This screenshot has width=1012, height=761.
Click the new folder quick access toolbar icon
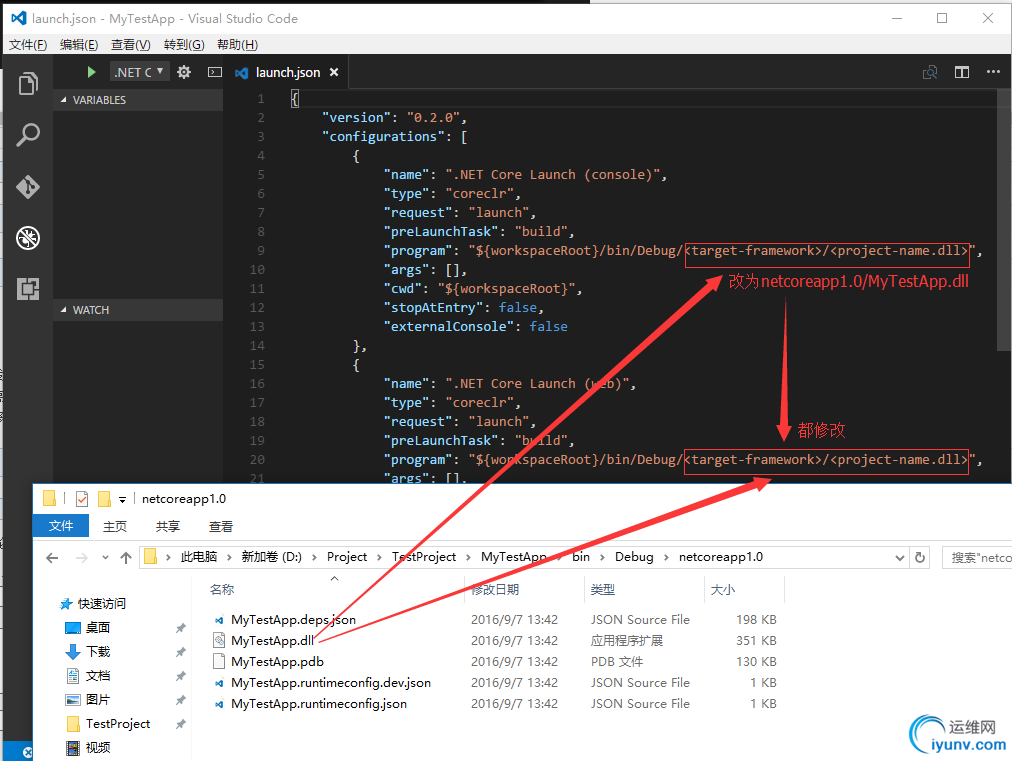click(104, 498)
